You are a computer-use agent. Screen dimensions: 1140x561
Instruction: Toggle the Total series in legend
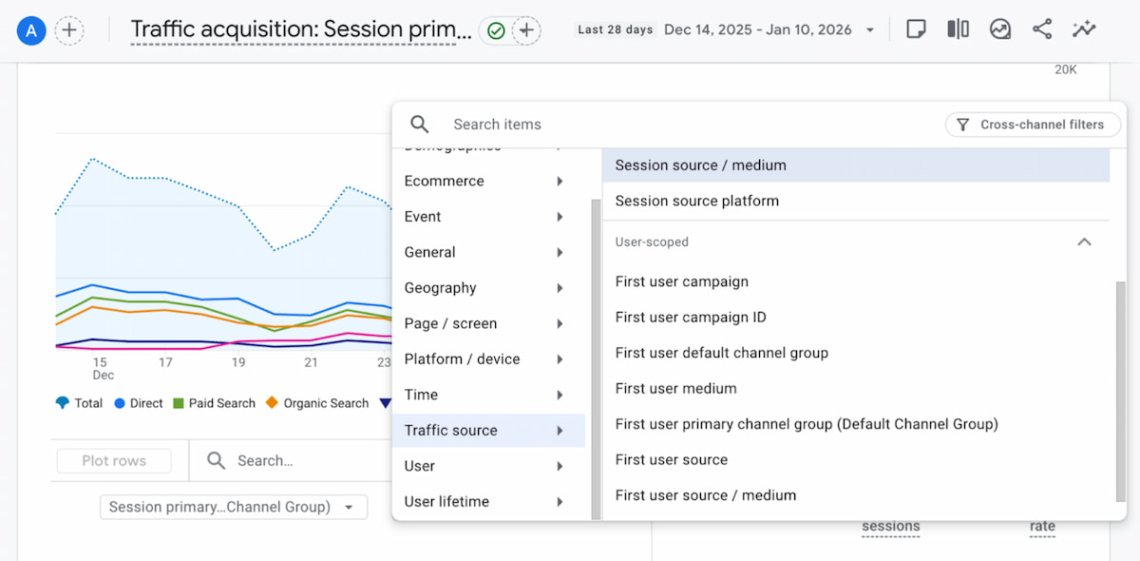[x=80, y=403]
